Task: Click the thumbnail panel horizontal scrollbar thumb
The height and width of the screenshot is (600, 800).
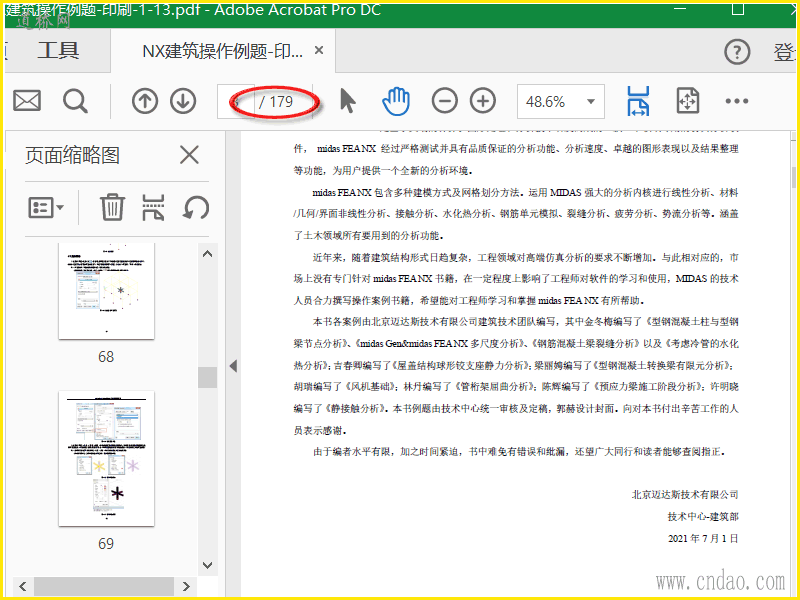Action: 104,586
